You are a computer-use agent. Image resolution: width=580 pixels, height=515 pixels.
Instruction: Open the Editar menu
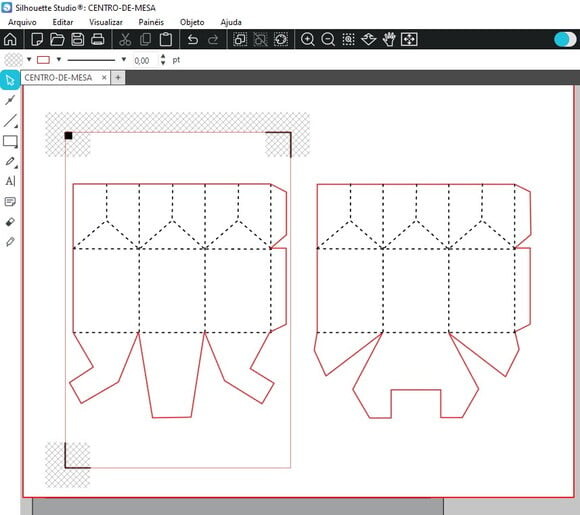coord(63,22)
